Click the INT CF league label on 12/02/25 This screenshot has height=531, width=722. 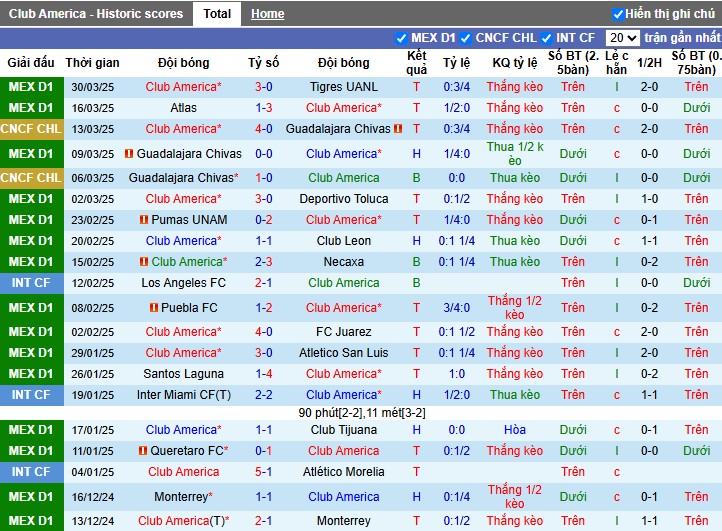coord(31,283)
